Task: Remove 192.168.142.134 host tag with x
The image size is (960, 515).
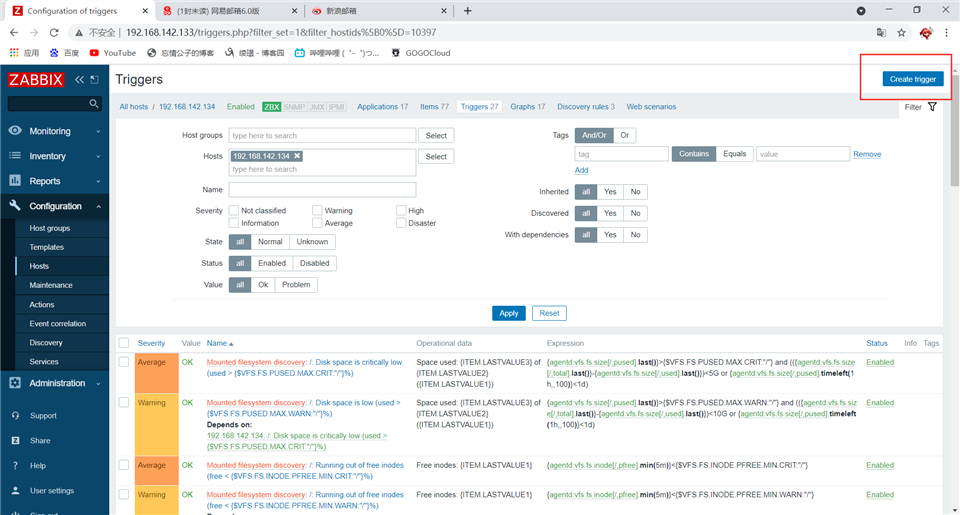Action: [297, 156]
